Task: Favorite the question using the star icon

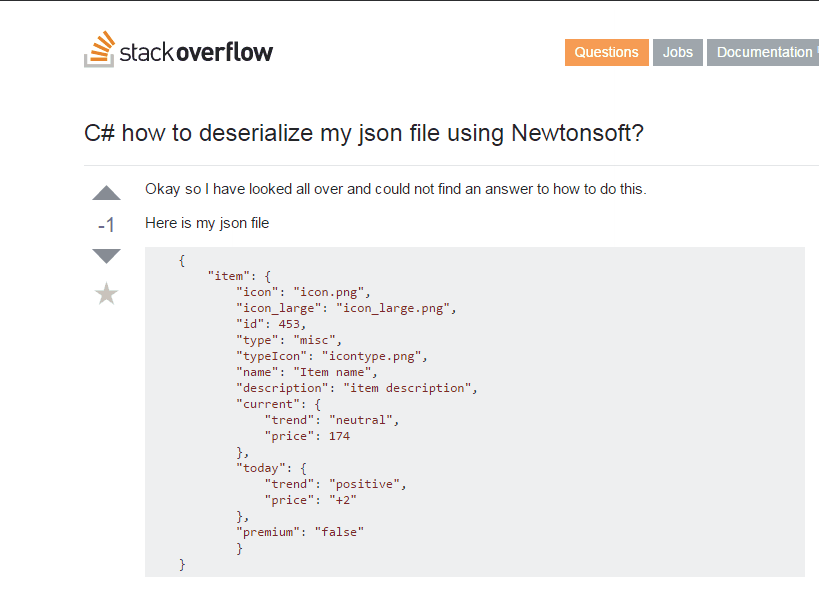Action: point(105,293)
